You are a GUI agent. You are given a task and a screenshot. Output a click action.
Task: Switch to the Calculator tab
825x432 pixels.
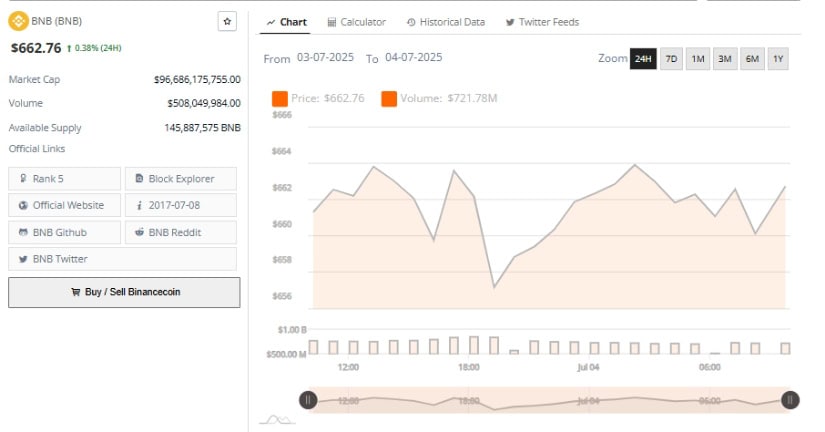point(356,22)
